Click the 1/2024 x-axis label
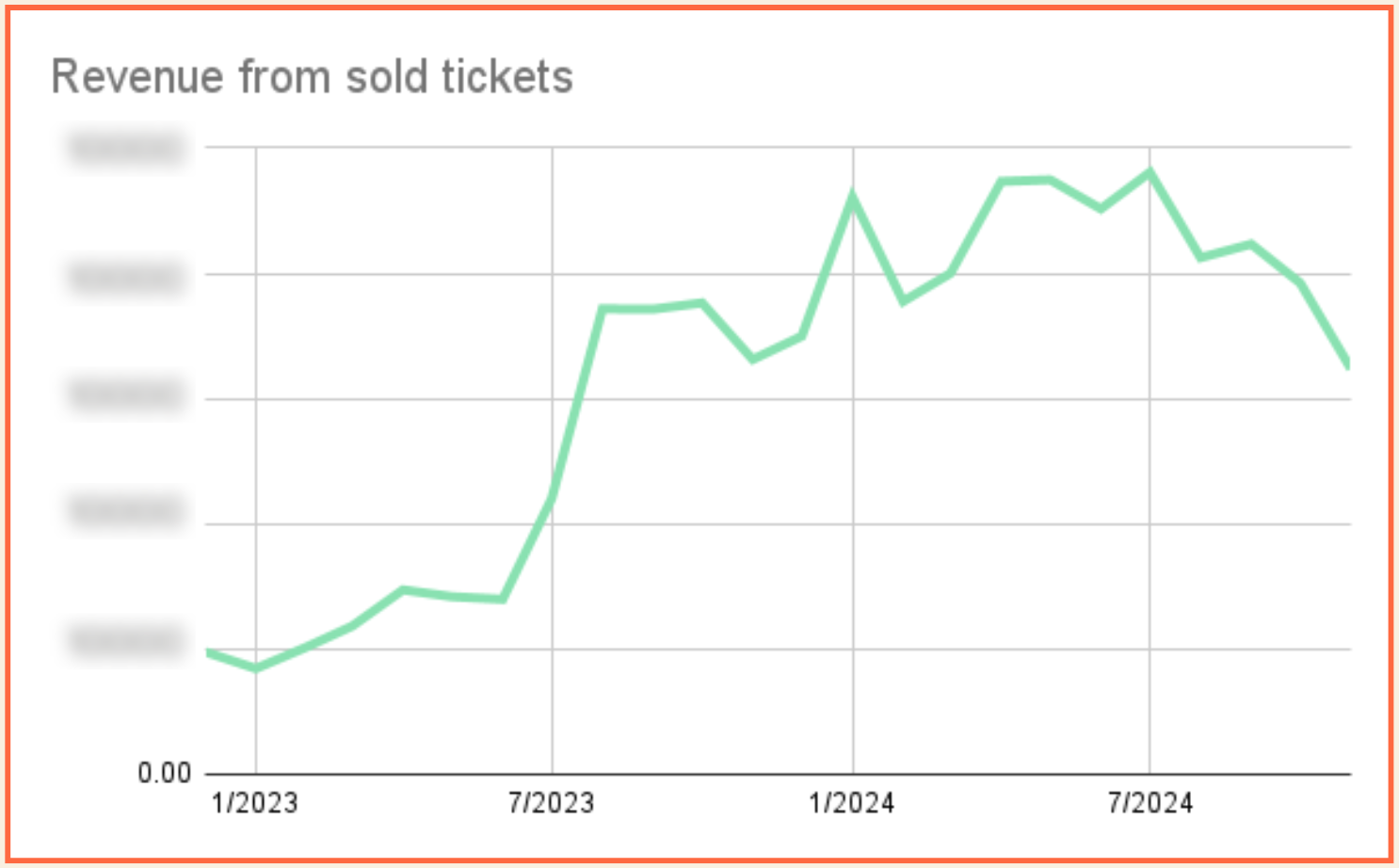The image size is (1399, 868). [x=851, y=803]
